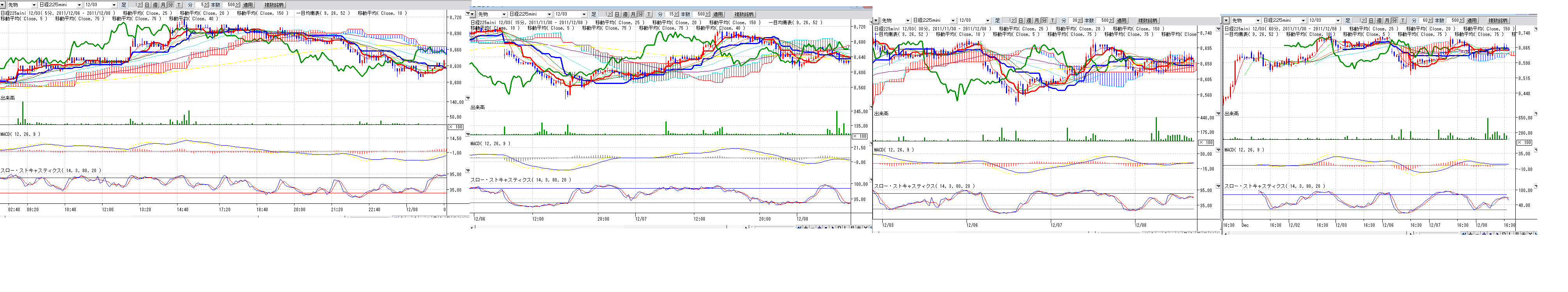Click the 週 (weekly) button in the 60-minute chart toolbar
This screenshot has height=292, width=1568.
(x=1379, y=21)
